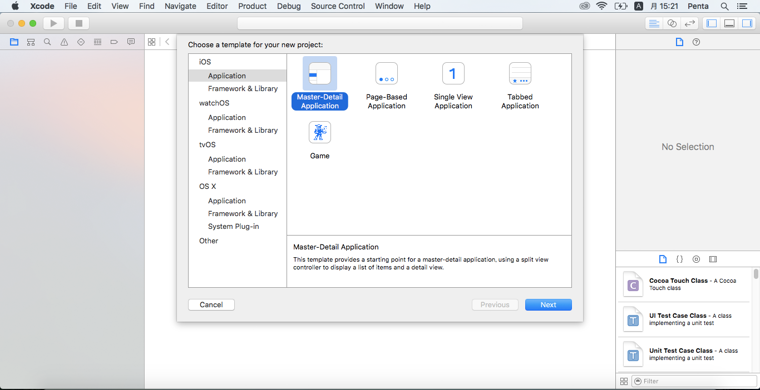Select Unit Test Case Class in library
The image size is (760, 390).
pyautogui.click(x=685, y=354)
